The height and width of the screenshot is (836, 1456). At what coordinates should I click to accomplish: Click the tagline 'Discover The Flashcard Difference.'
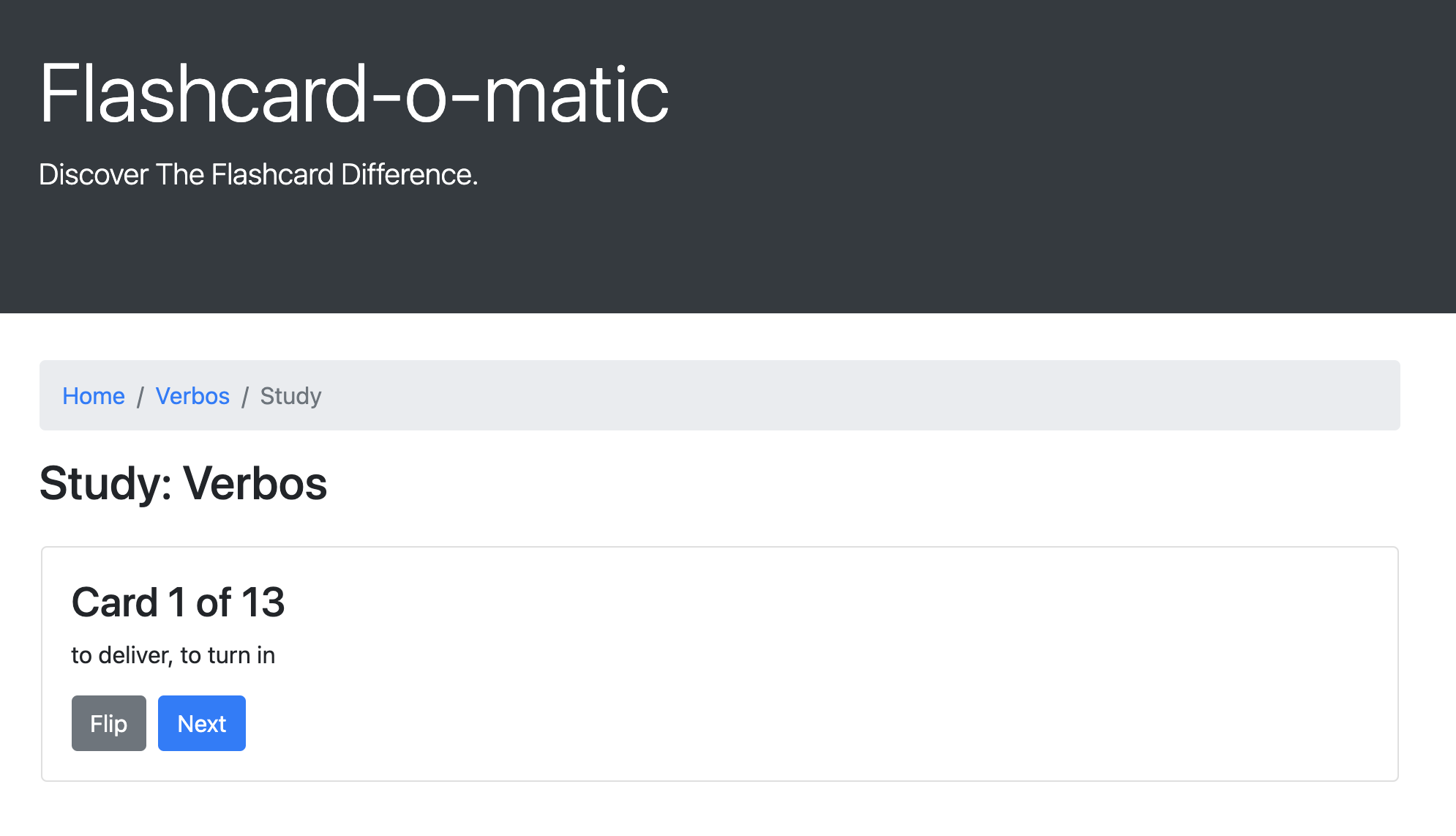[x=258, y=174]
